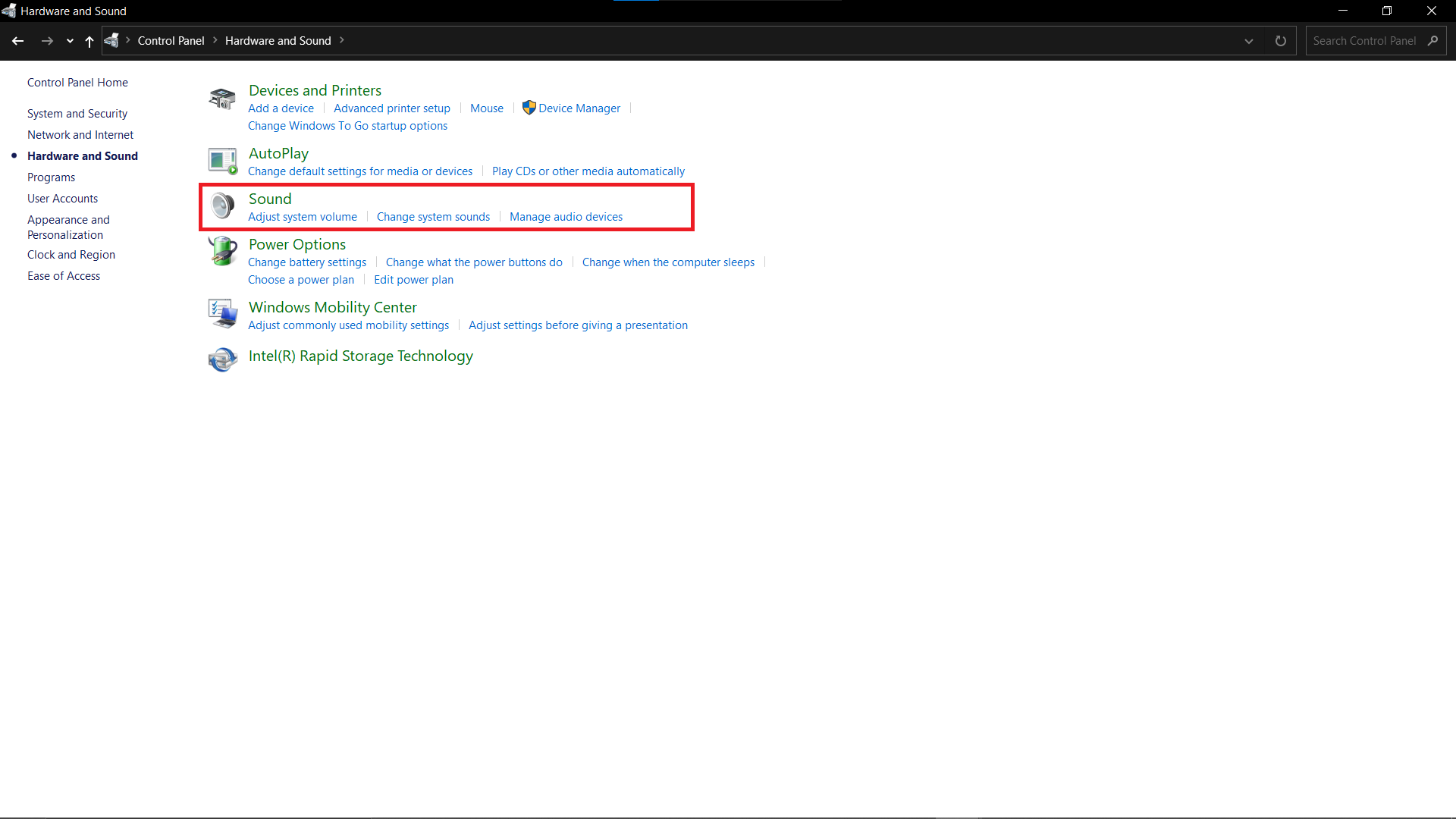Click the Devices and Printers icon
Viewport: 1456px width, 819px height.
pos(222,99)
